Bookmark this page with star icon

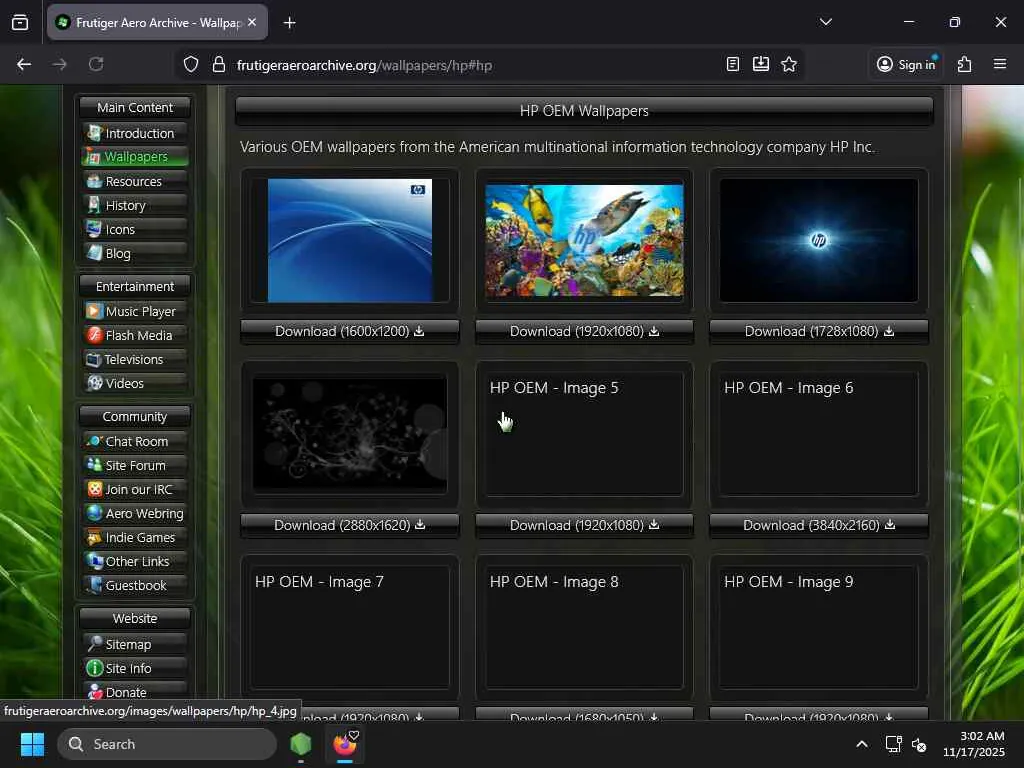click(x=789, y=64)
